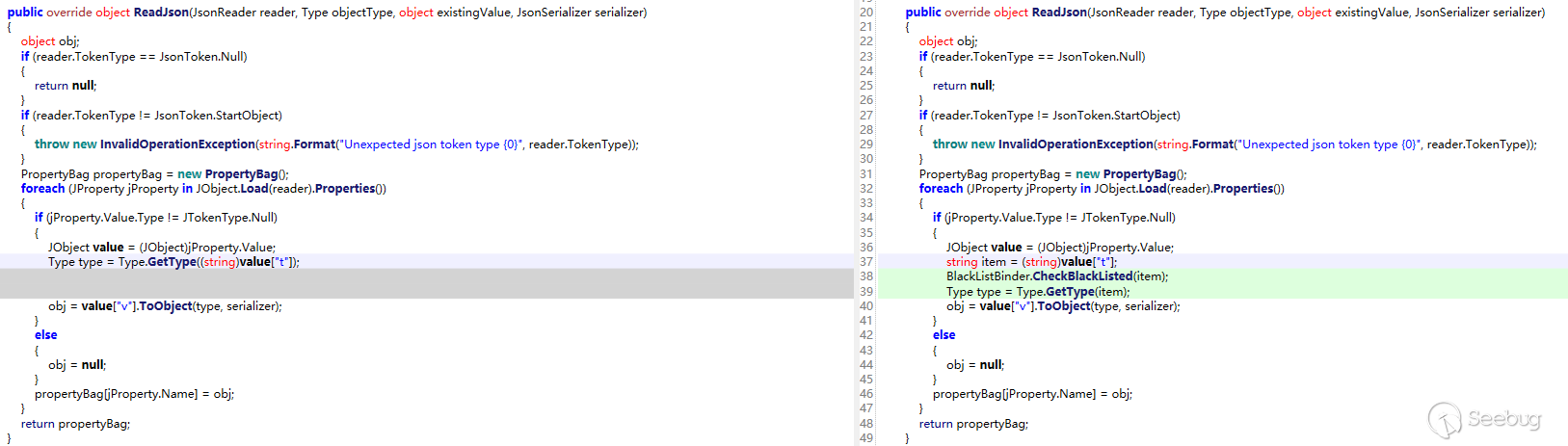This screenshot has height=446, width=1568.
Task: Click line number 44 in the gutter
Action: pos(865,365)
